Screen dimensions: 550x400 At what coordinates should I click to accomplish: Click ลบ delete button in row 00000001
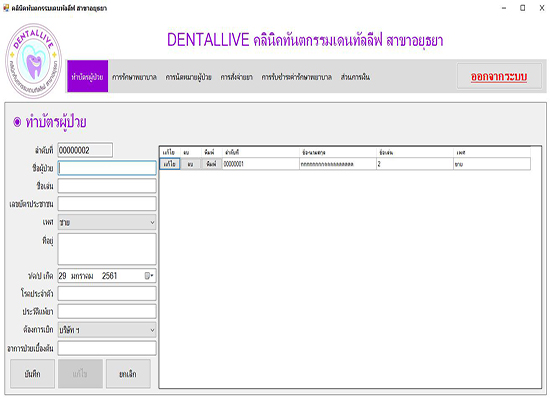(190, 164)
